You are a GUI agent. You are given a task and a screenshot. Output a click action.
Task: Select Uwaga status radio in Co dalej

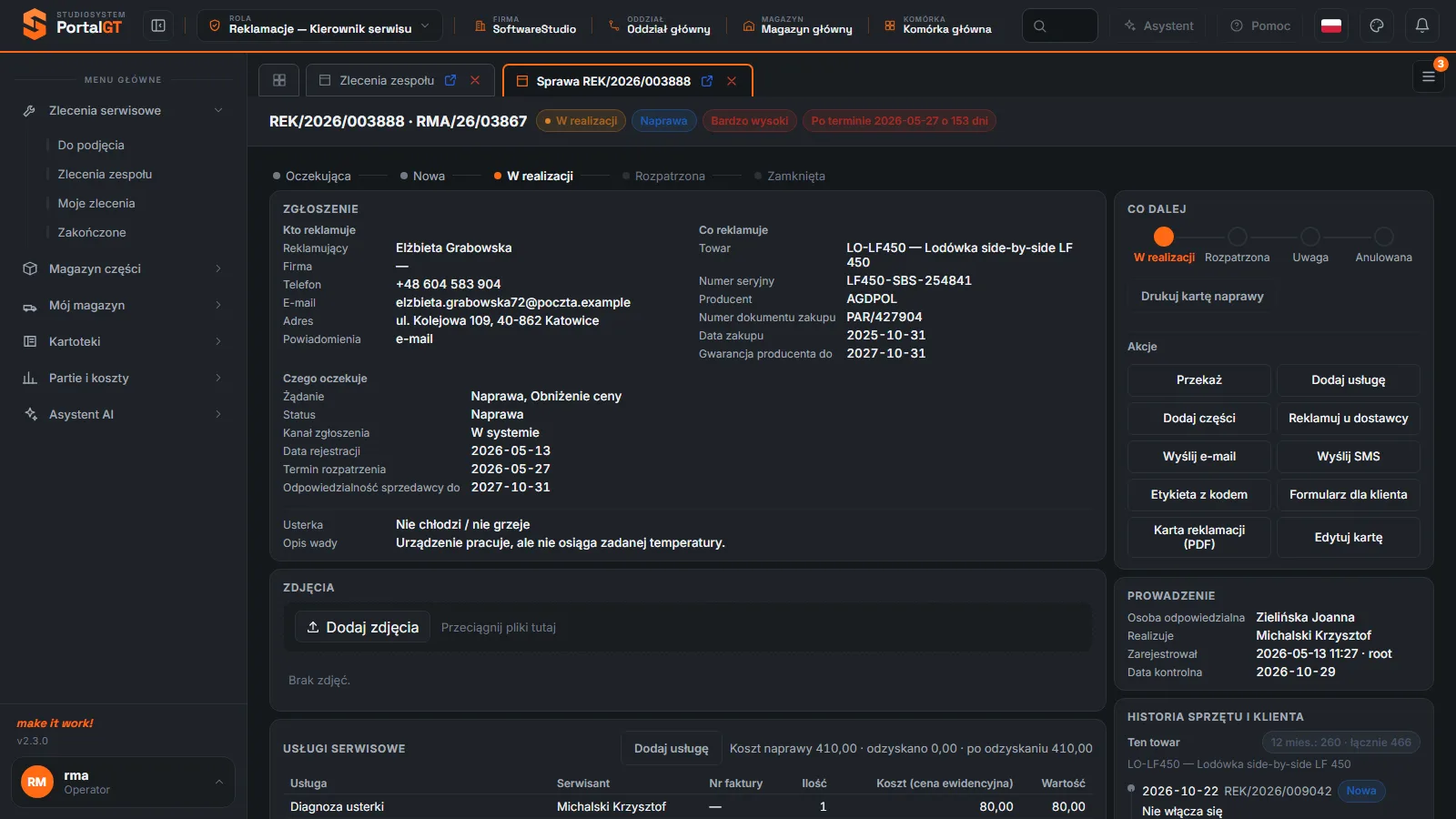pos(1310,237)
